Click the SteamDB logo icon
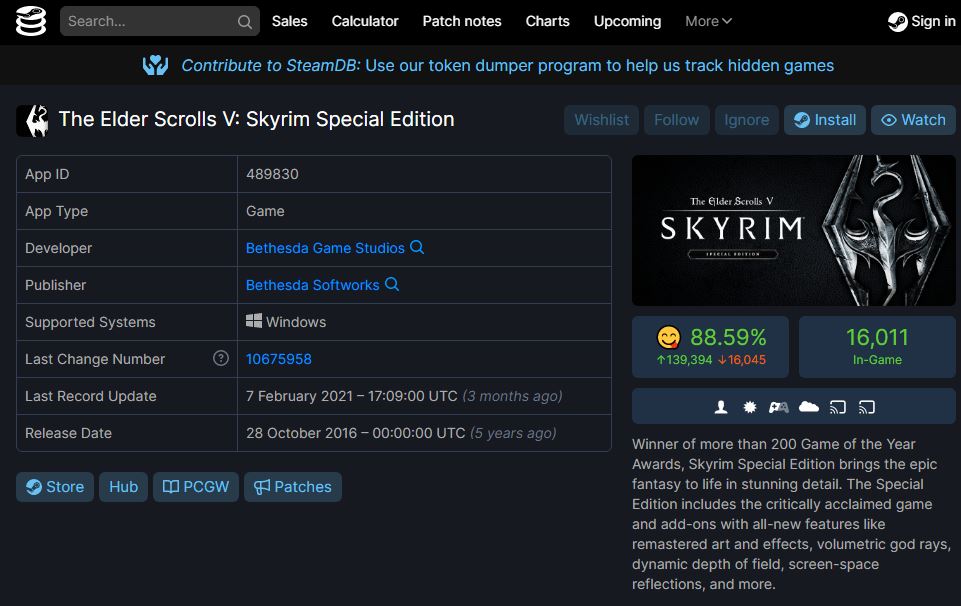This screenshot has width=961, height=606. click(x=31, y=21)
